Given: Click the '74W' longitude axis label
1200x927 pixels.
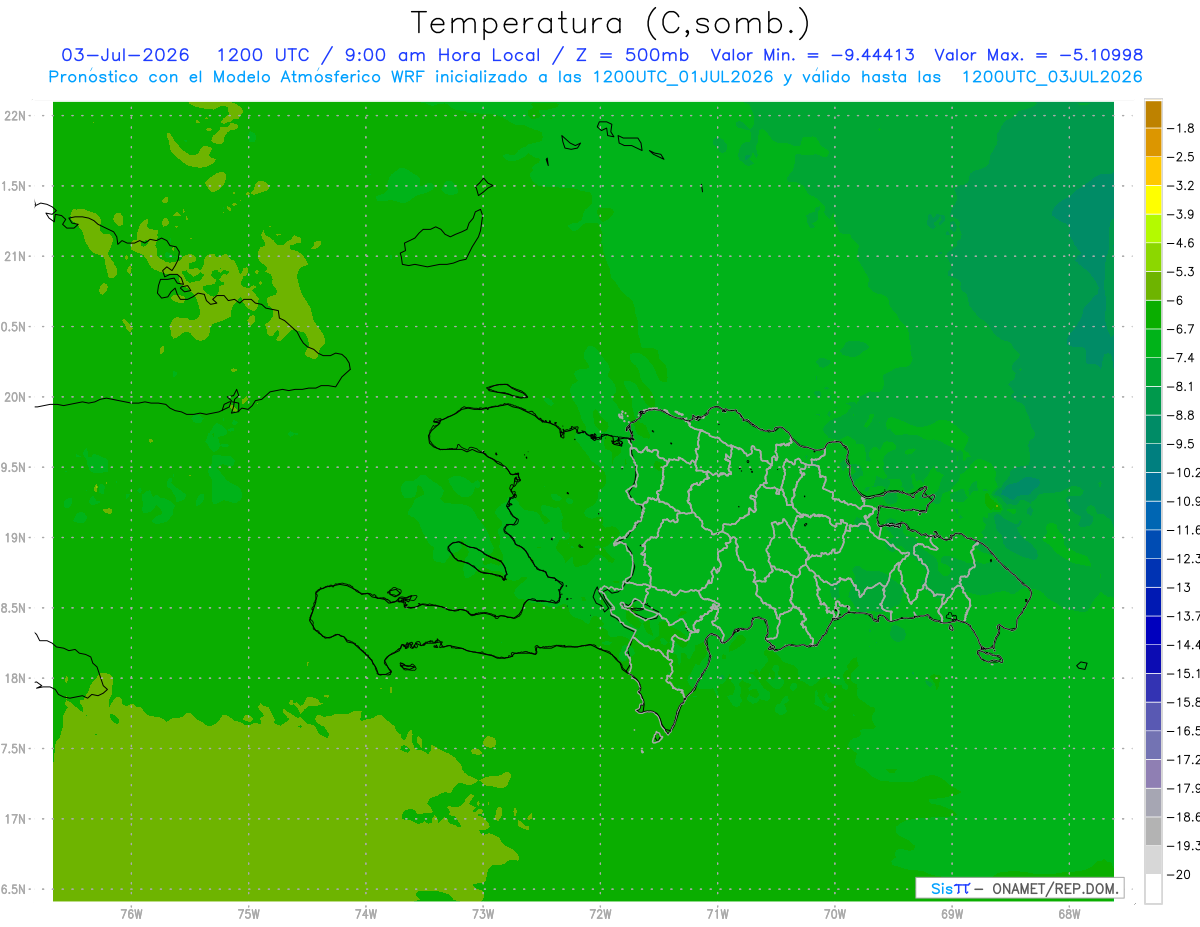Looking at the screenshot, I should point(366,914).
